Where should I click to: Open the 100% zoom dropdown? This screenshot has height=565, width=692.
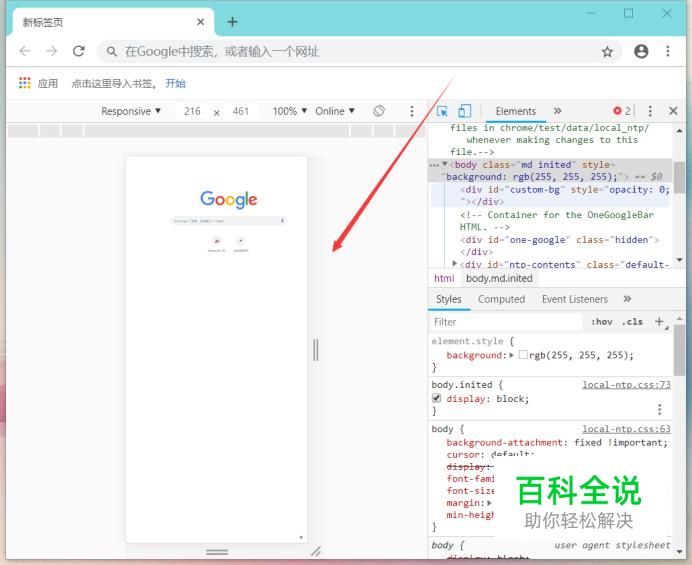pos(290,111)
